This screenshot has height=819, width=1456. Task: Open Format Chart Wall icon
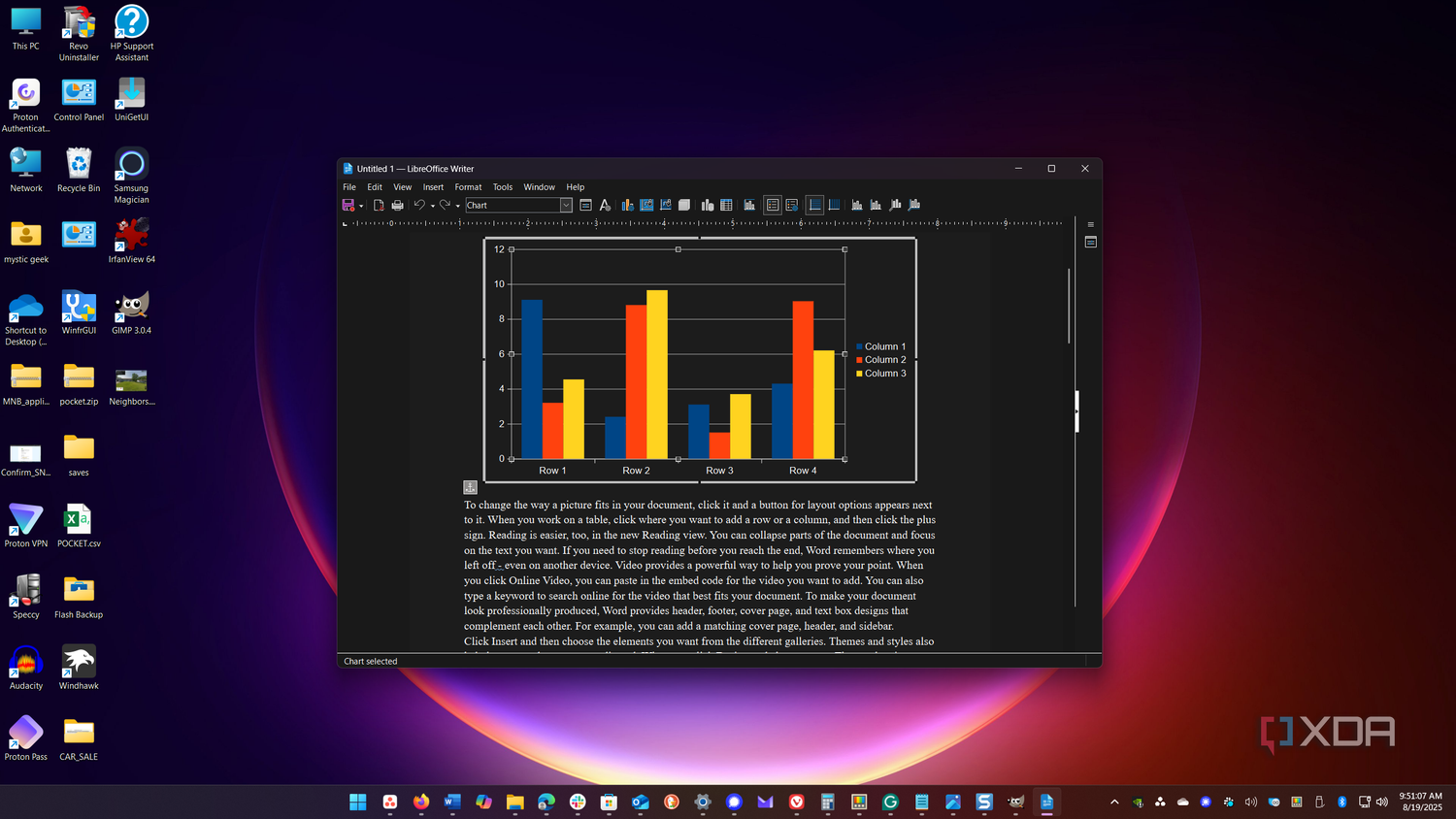point(666,205)
